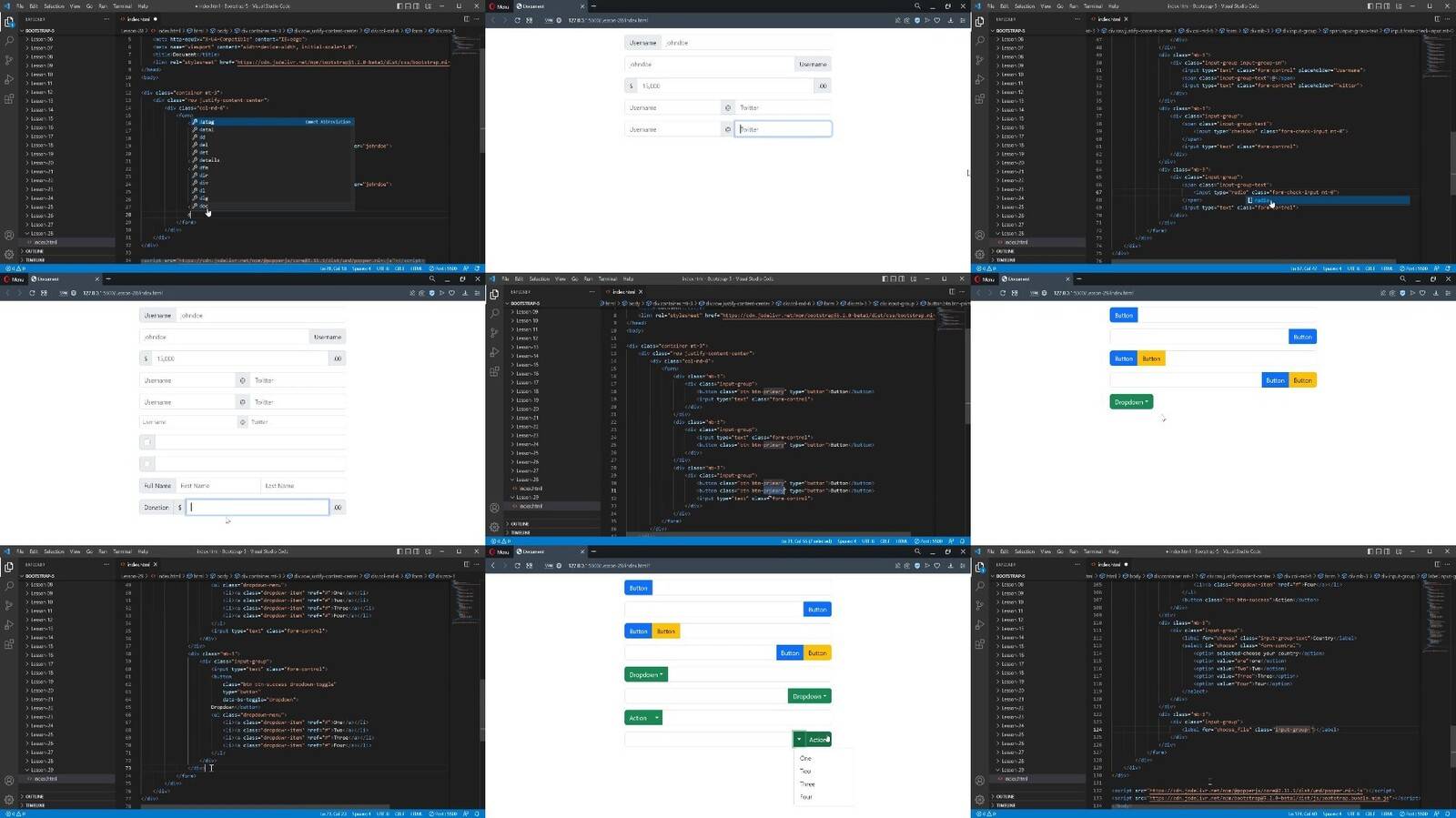Click right-aligned yellow Button in browser with open Action menu
This screenshot has width=1456, height=818.
[818, 652]
